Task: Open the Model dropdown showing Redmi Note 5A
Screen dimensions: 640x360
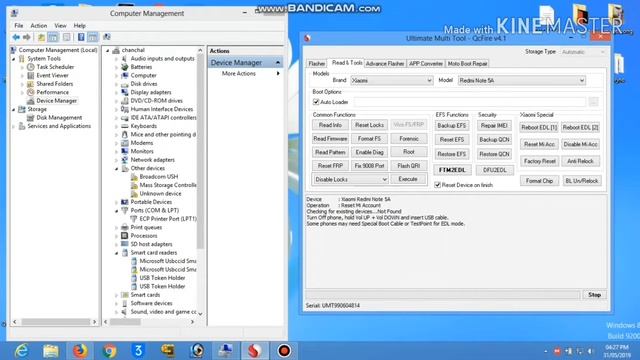Action: 522,80
